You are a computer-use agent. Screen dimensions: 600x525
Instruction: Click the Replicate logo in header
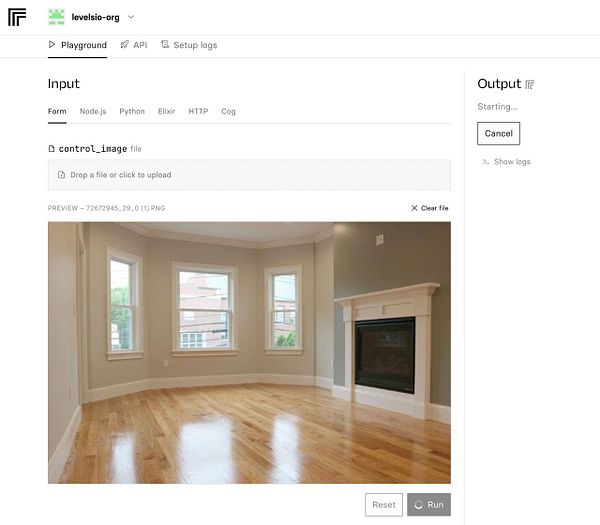coord(17,17)
